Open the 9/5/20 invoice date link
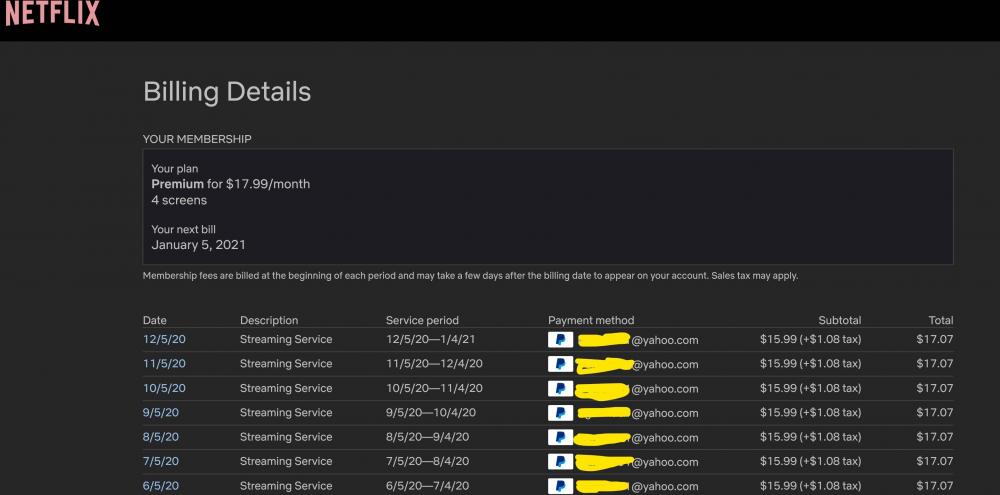 click(161, 412)
